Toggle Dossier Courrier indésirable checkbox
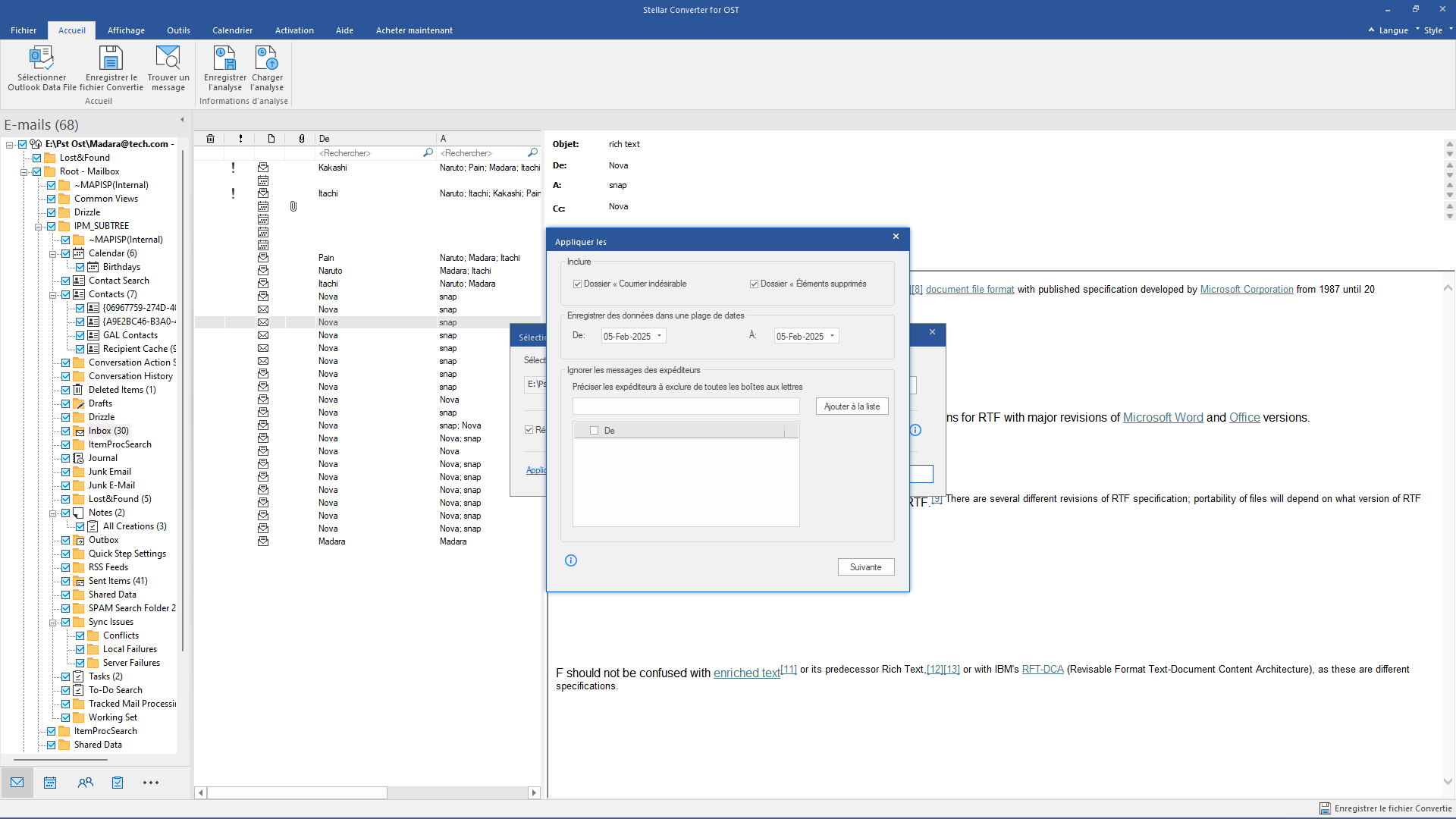 click(x=578, y=283)
